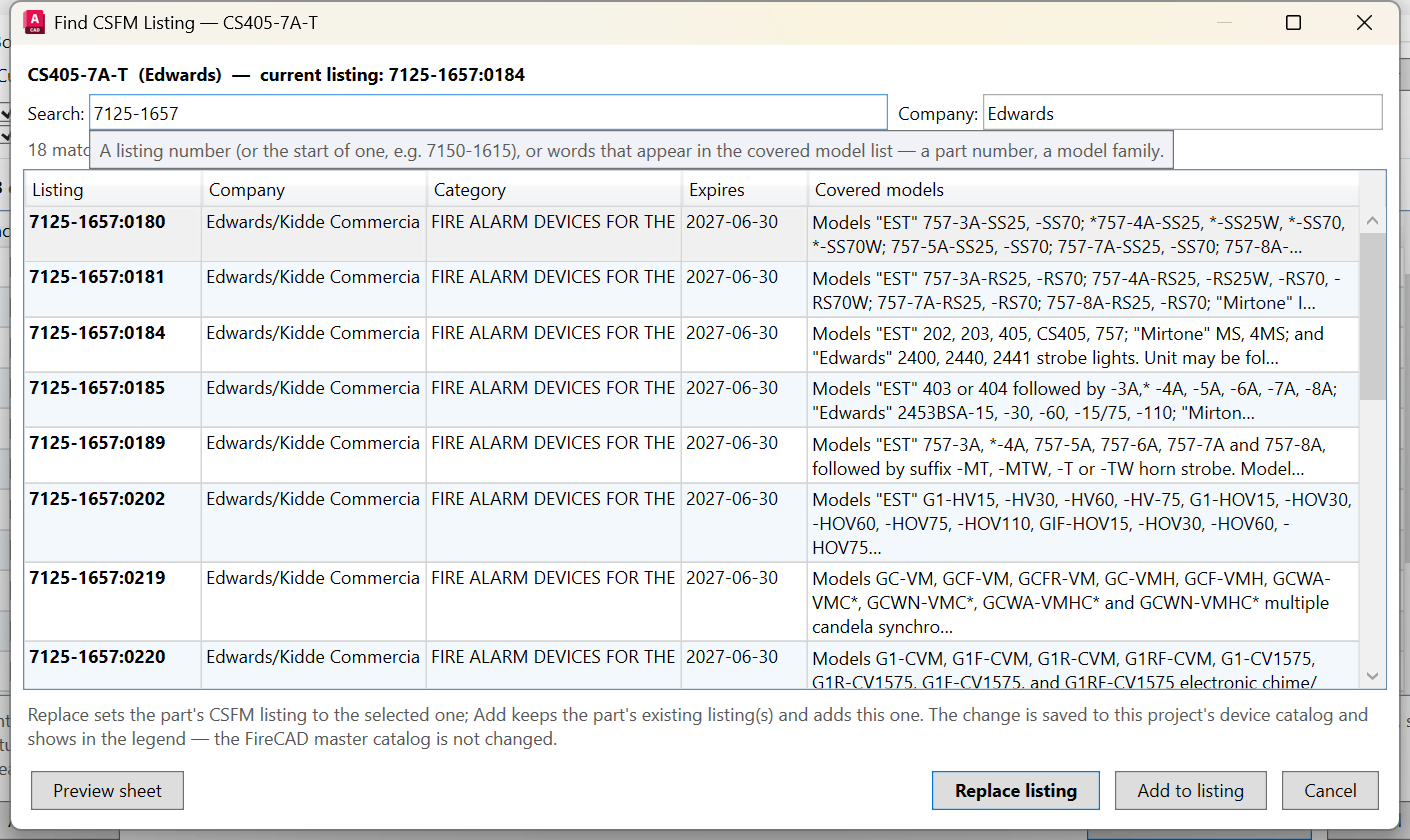Click covered models text mentioning 2453BSA-15
This screenshot has width=1410, height=840.
tap(1075, 401)
